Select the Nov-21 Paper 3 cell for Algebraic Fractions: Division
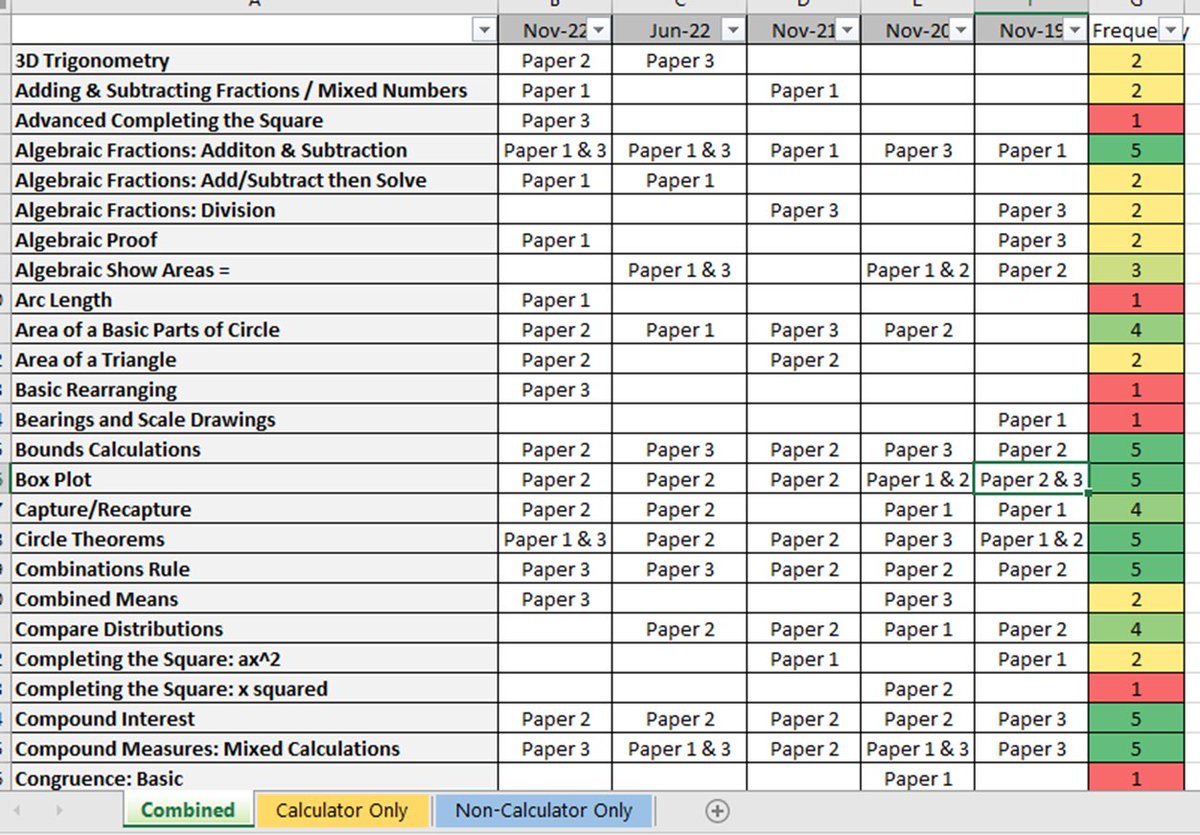 click(804, 211)
